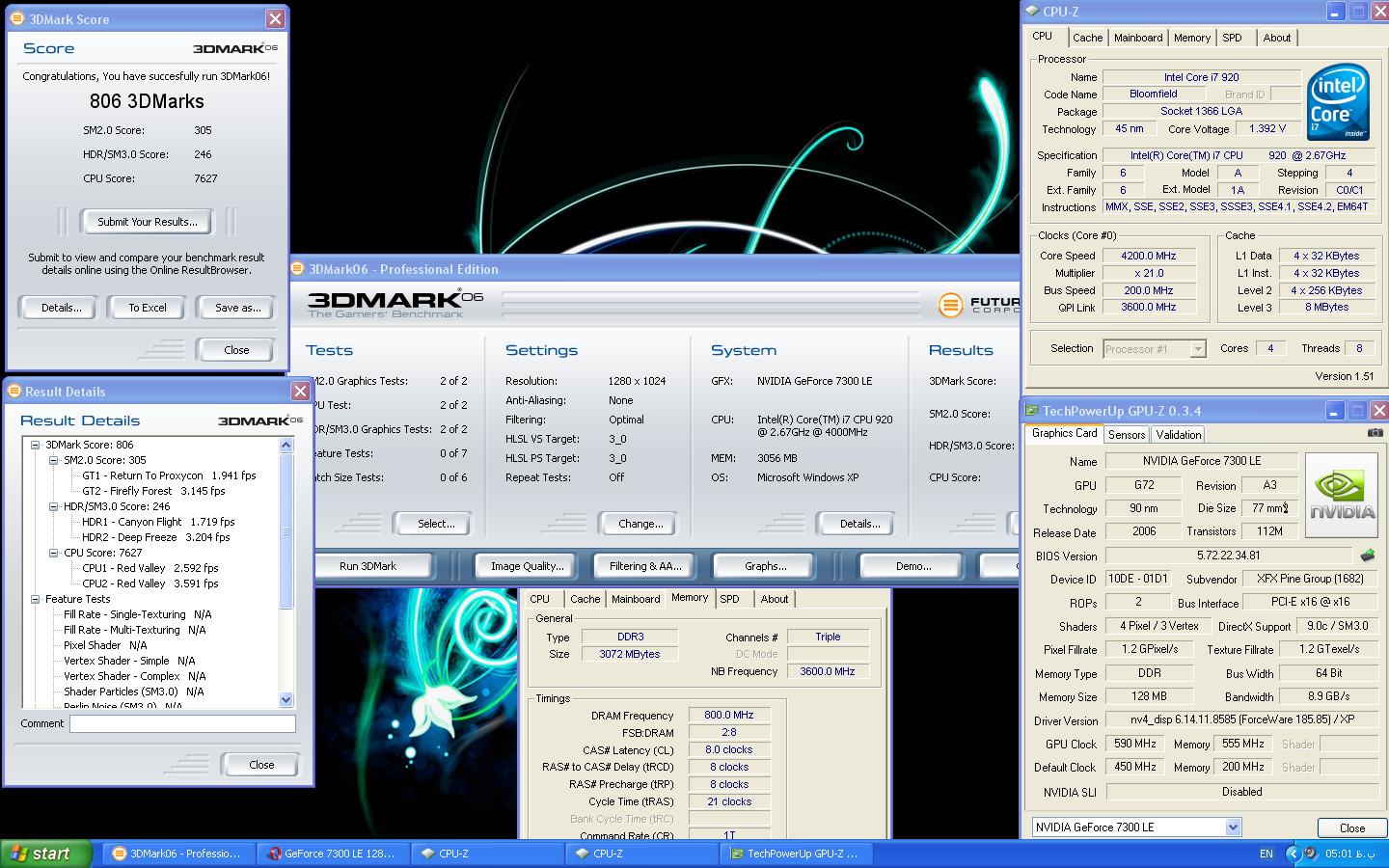
Task: Click the Result Details window title icon
Action: coord(14,391)
